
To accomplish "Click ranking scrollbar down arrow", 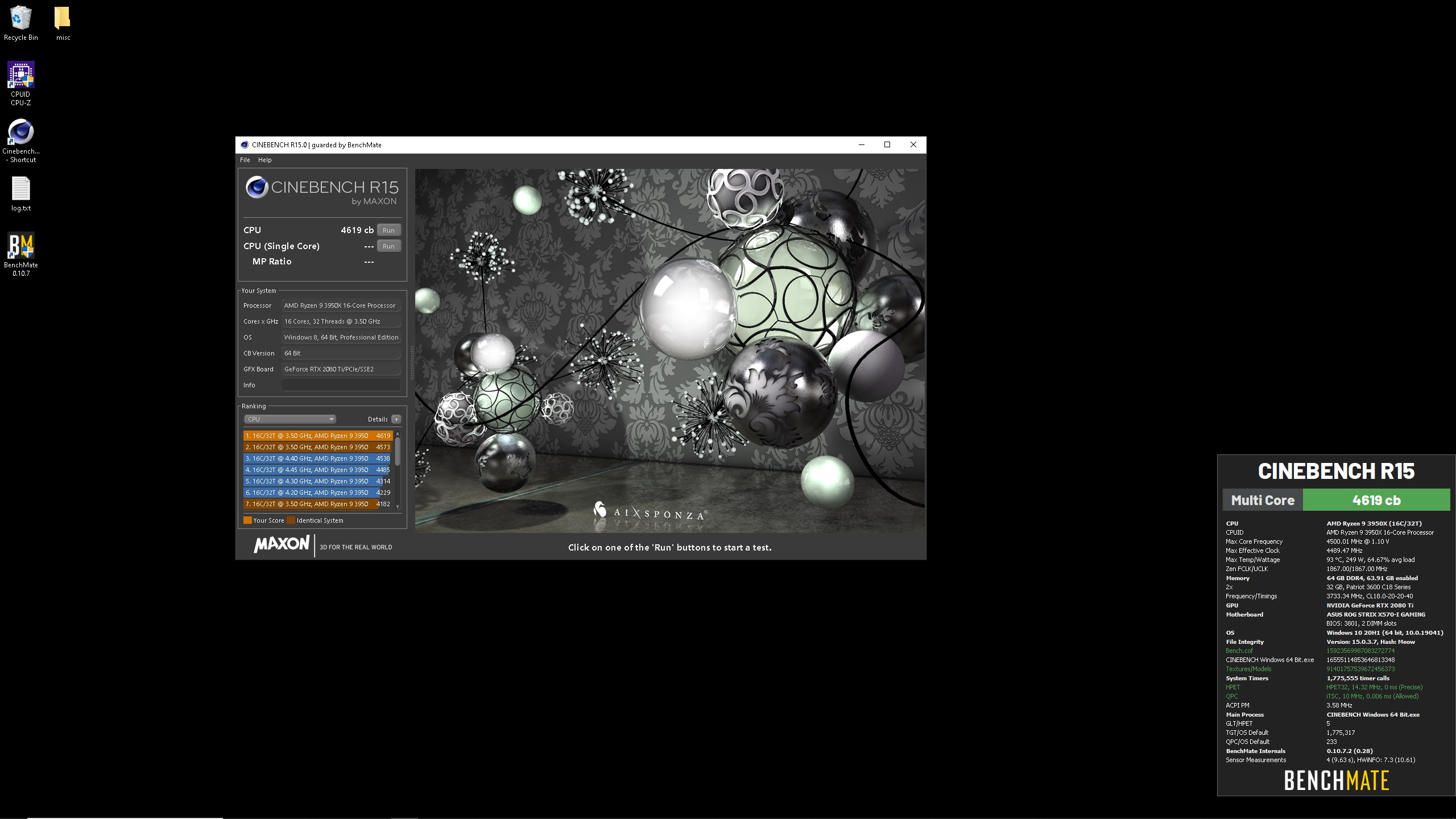I will tap(398, 507).
